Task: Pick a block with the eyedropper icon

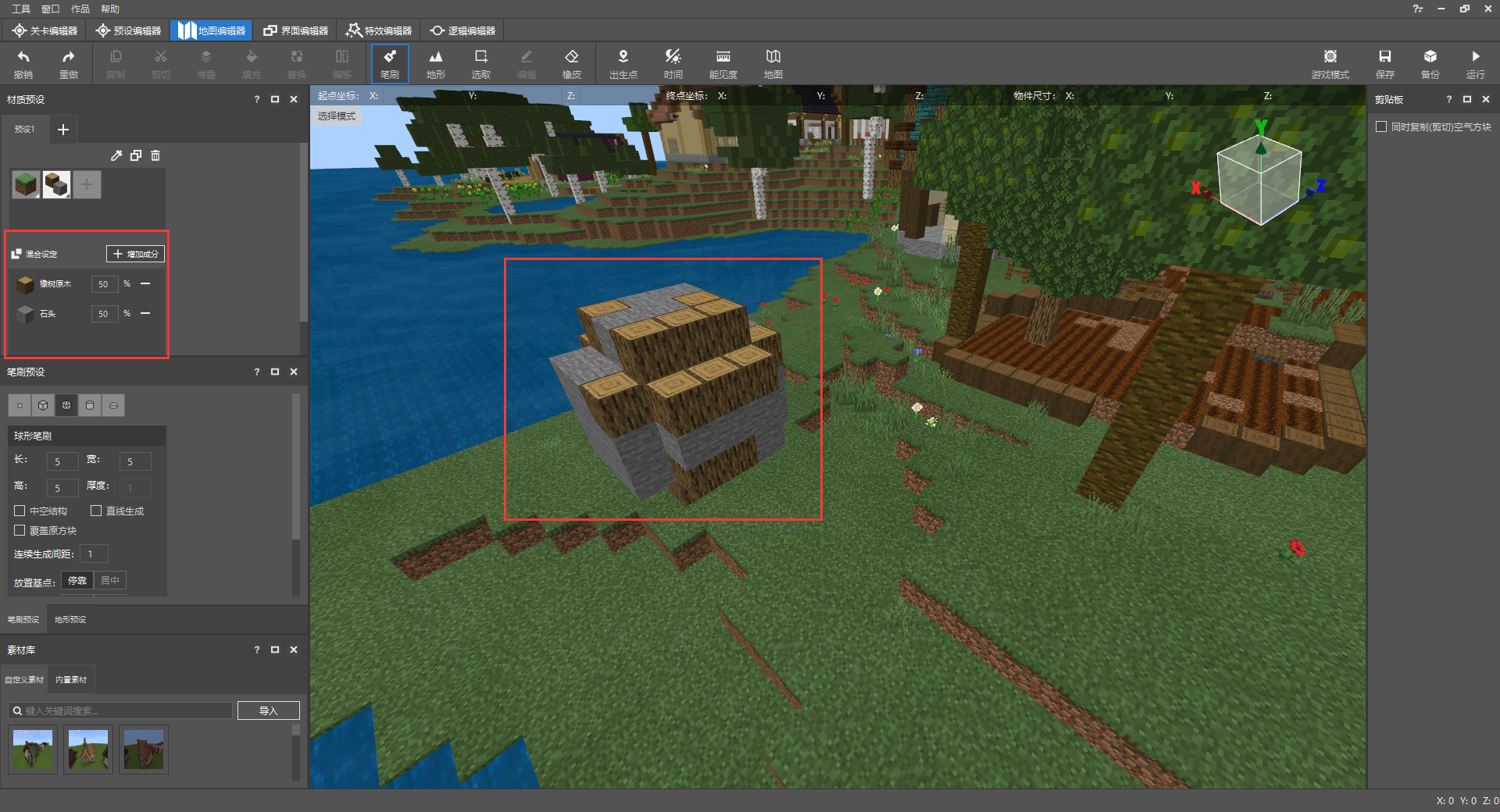Action: pos(116,155)
